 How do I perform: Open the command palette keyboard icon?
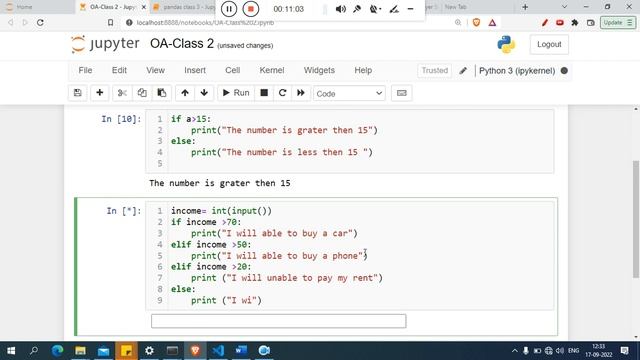click(x=402, y=93)
